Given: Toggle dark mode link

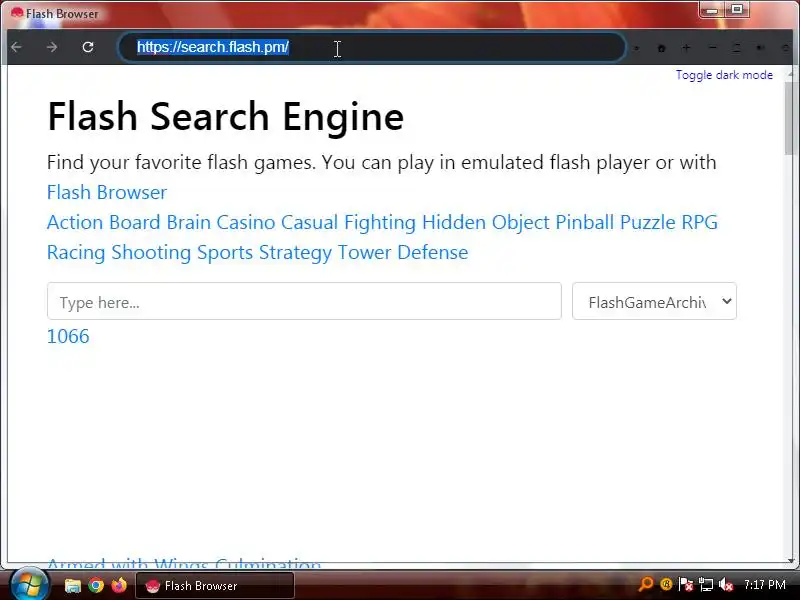Looking at the screenshot, I should point(724,75).
